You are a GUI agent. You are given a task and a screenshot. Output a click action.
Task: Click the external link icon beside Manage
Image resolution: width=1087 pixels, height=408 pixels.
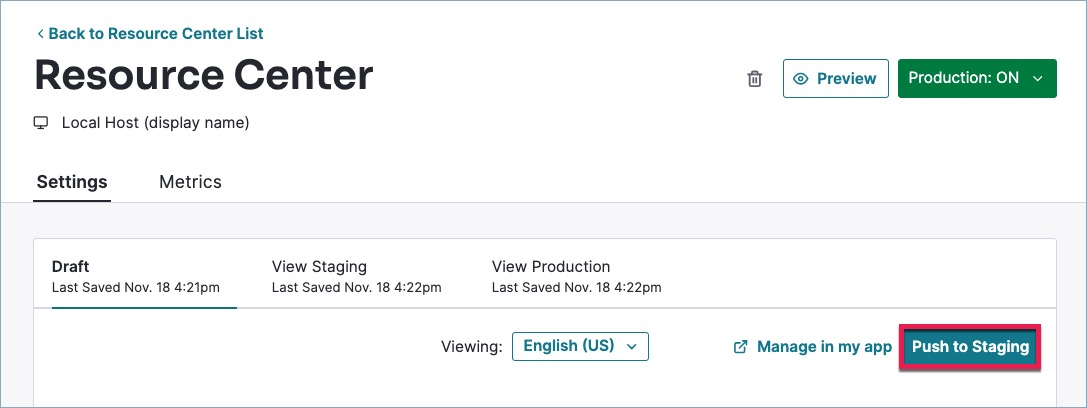pos(740,346)
